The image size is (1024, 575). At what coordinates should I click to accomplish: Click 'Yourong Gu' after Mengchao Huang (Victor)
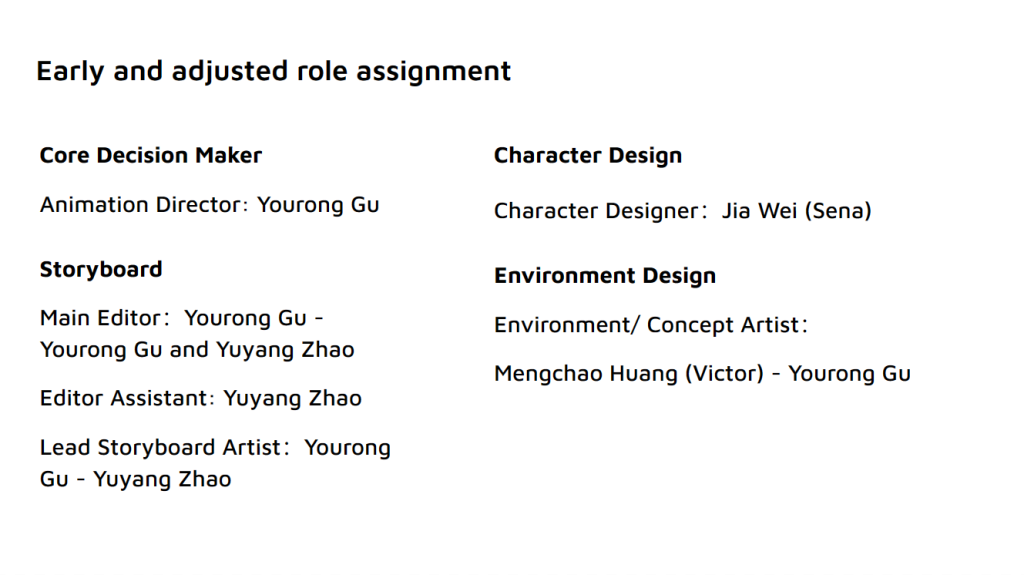tap(850, 374)
